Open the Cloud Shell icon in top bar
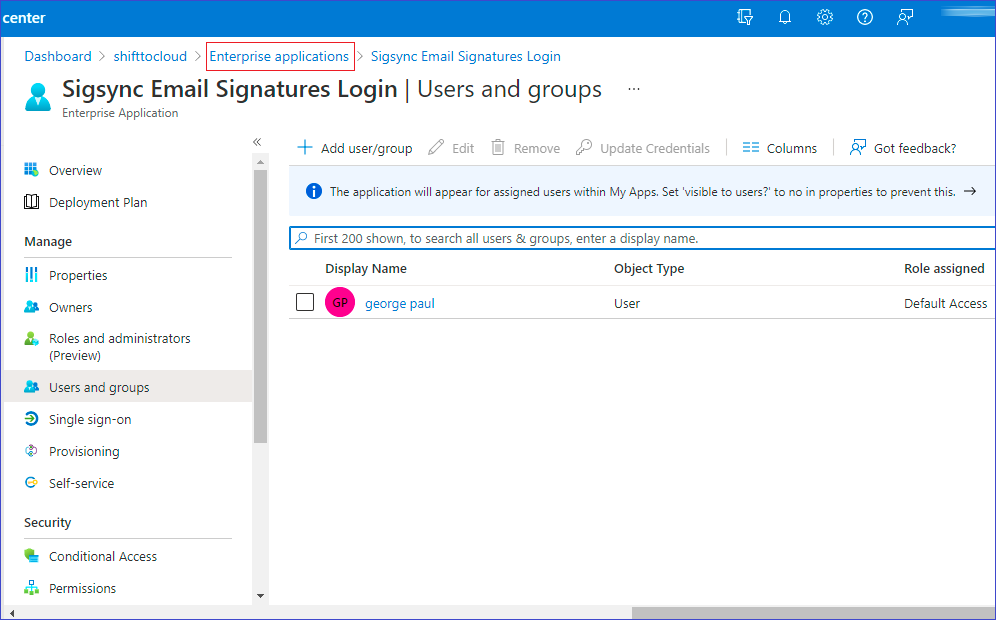996x620 pixels. (744, 17)
